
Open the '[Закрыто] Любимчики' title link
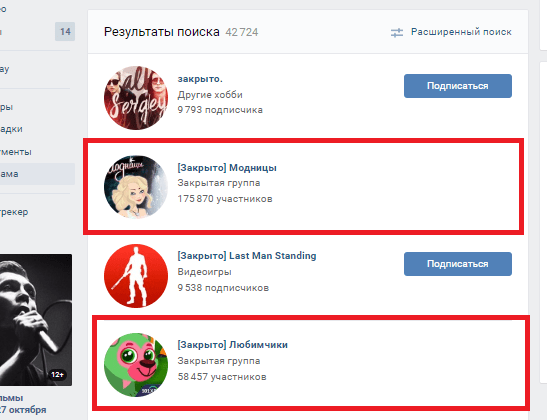[x=233, y=345]
